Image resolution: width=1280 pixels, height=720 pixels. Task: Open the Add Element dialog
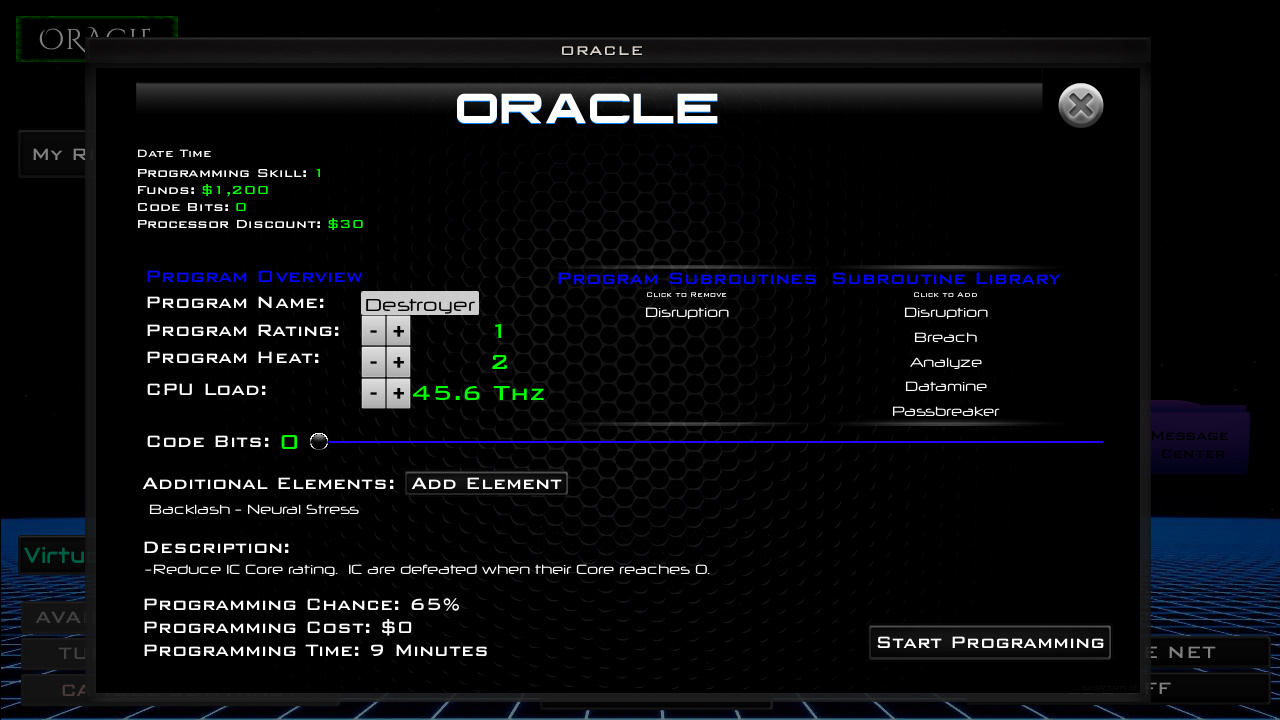coord(486,483)
